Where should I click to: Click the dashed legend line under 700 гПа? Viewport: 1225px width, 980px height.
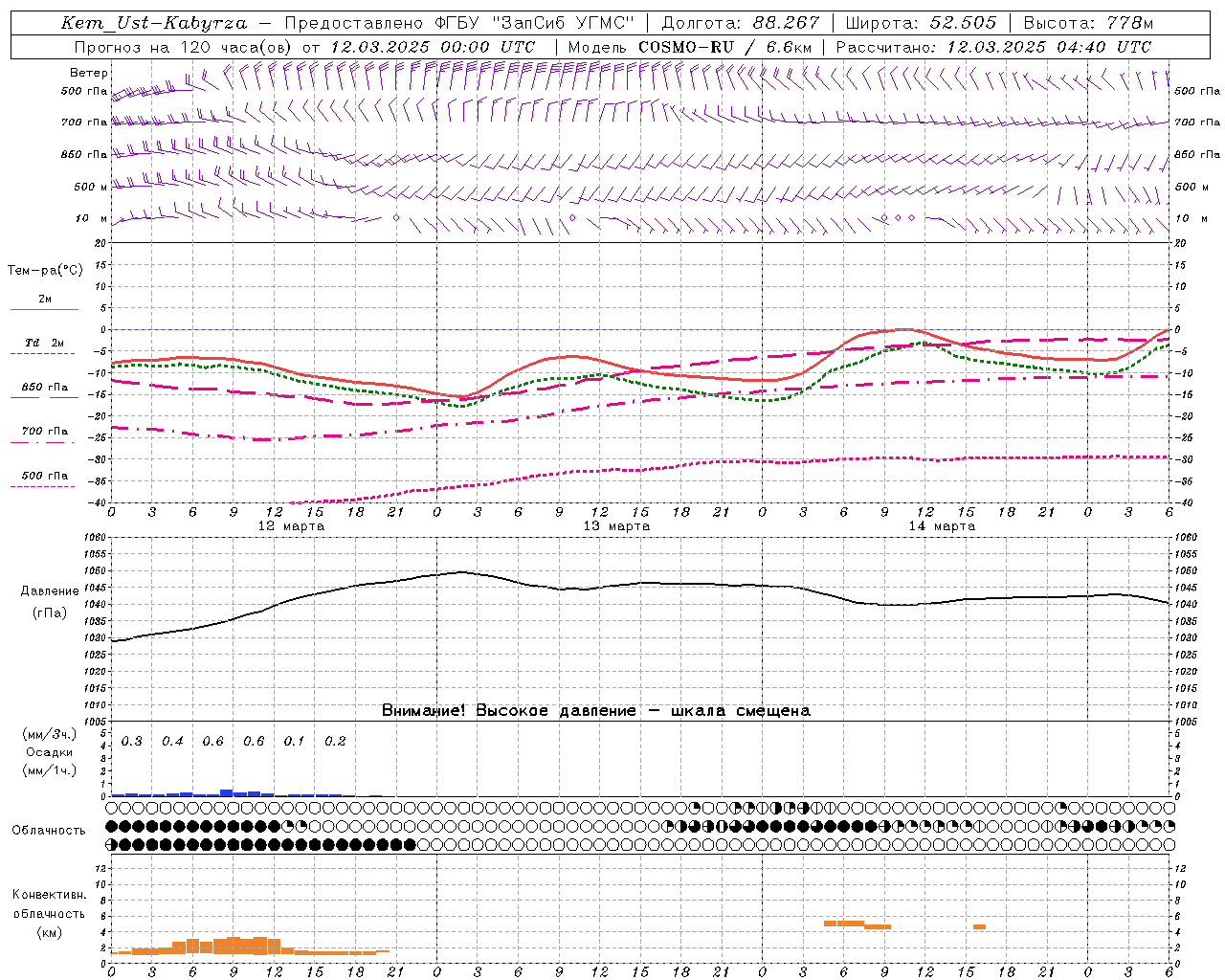[42, 443]
